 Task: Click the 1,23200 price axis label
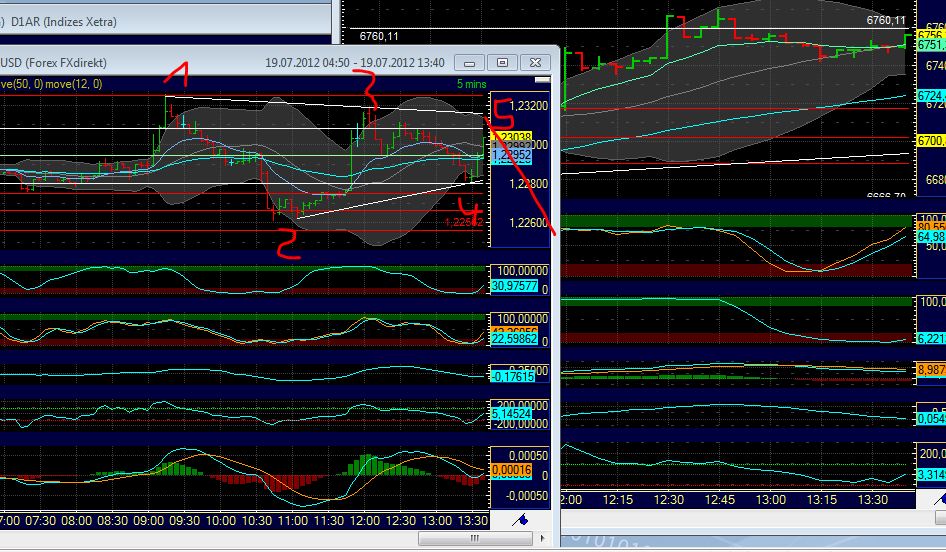[x=529, y=106]
